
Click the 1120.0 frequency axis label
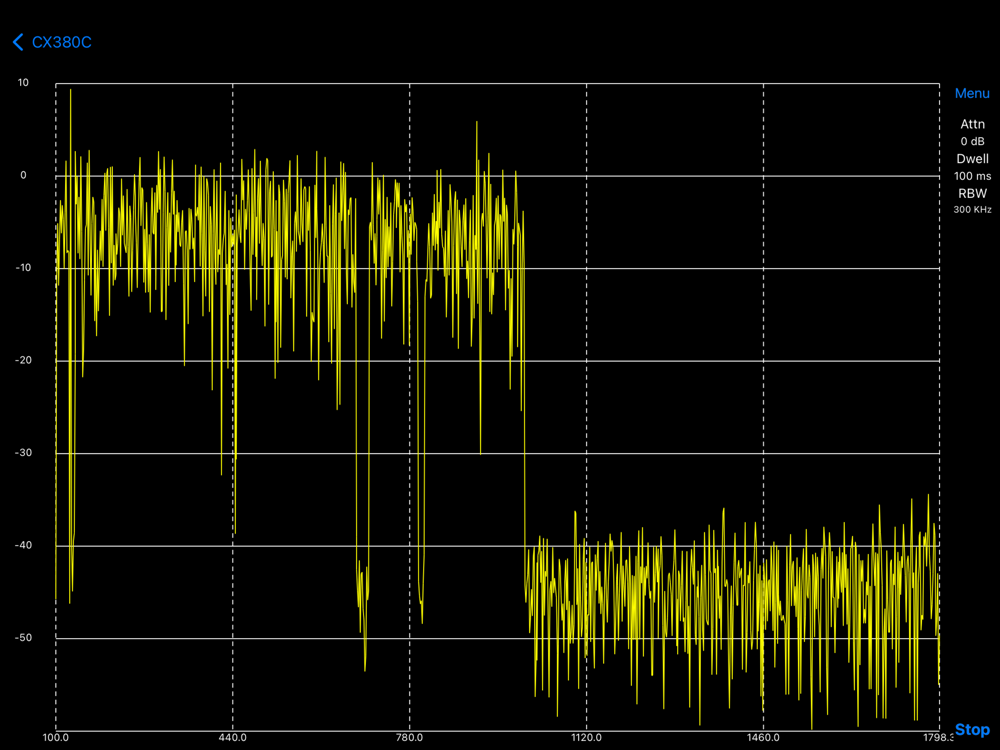pyautogui.click(x=586, y=738)
